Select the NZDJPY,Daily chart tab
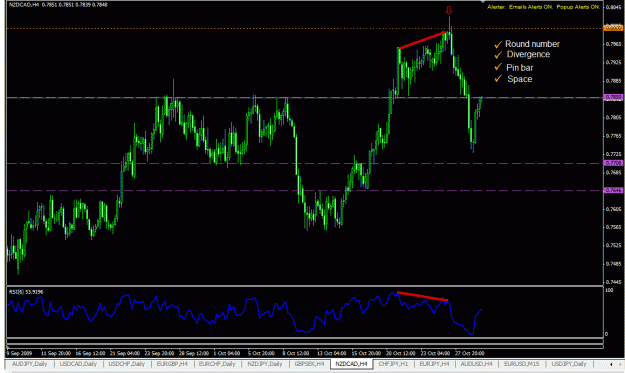This screenshot has width=625, height=373. click(x=265, y=364)
